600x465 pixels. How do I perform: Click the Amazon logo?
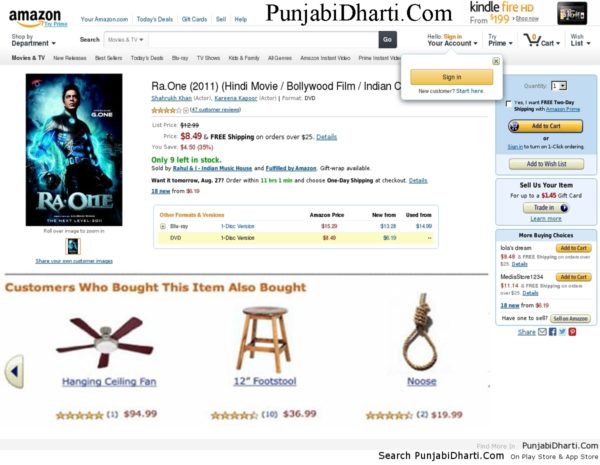[x=35, y=18]
